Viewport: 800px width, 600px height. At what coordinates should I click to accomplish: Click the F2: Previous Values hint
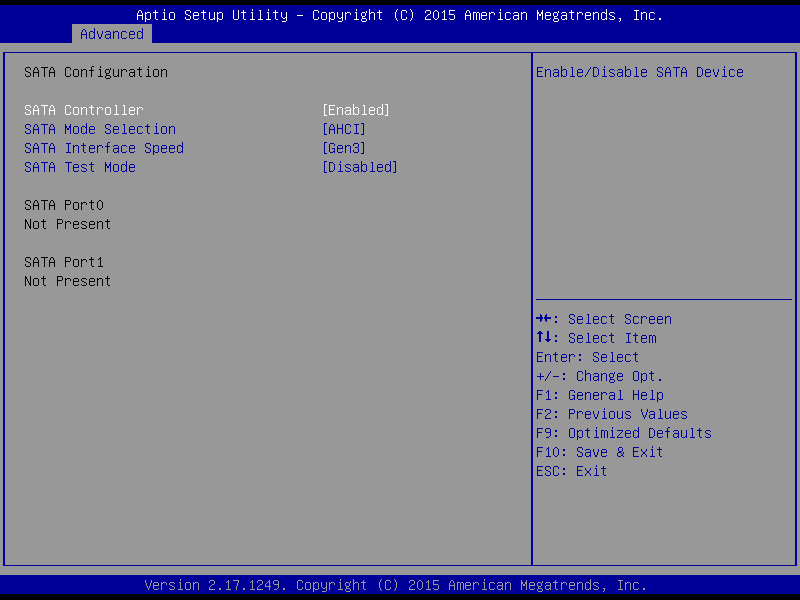point(612,414)
